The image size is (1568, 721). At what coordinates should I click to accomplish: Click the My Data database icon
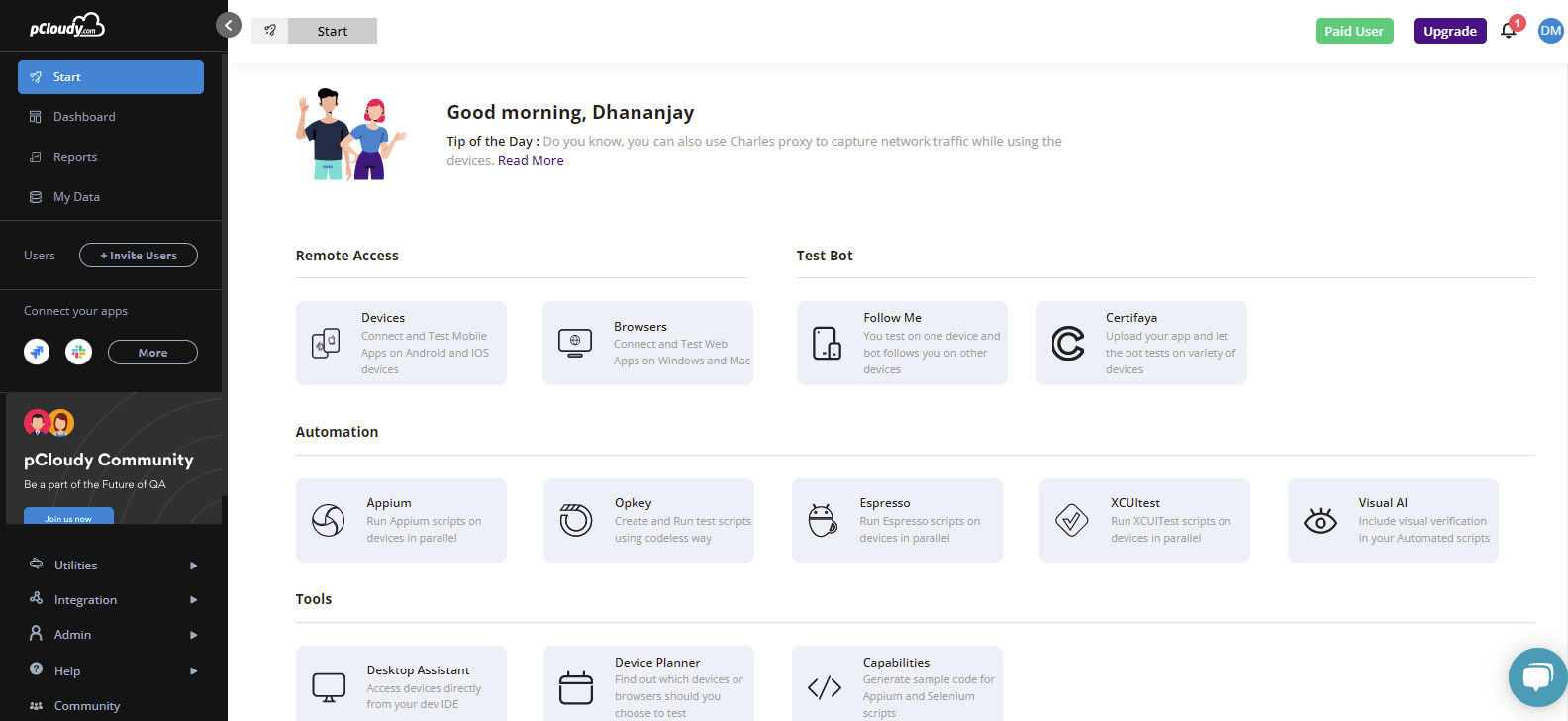36,197
